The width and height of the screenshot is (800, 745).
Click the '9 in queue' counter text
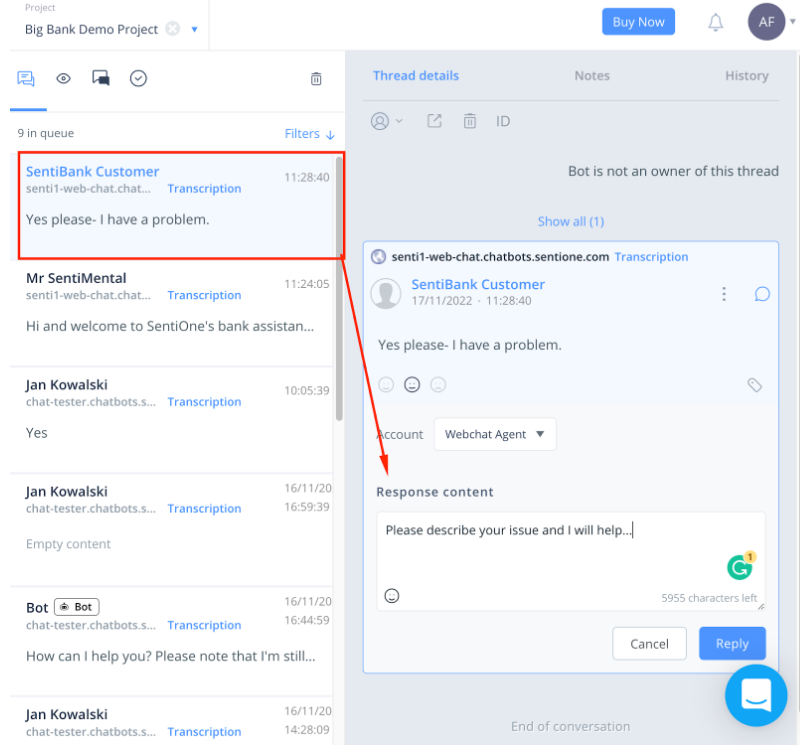point(46,133)
